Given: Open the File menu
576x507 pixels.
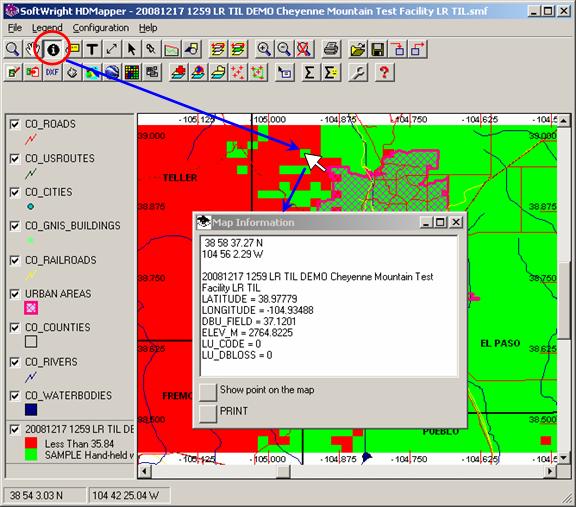Looking at the screenshot, I should [x=15, y=28].
